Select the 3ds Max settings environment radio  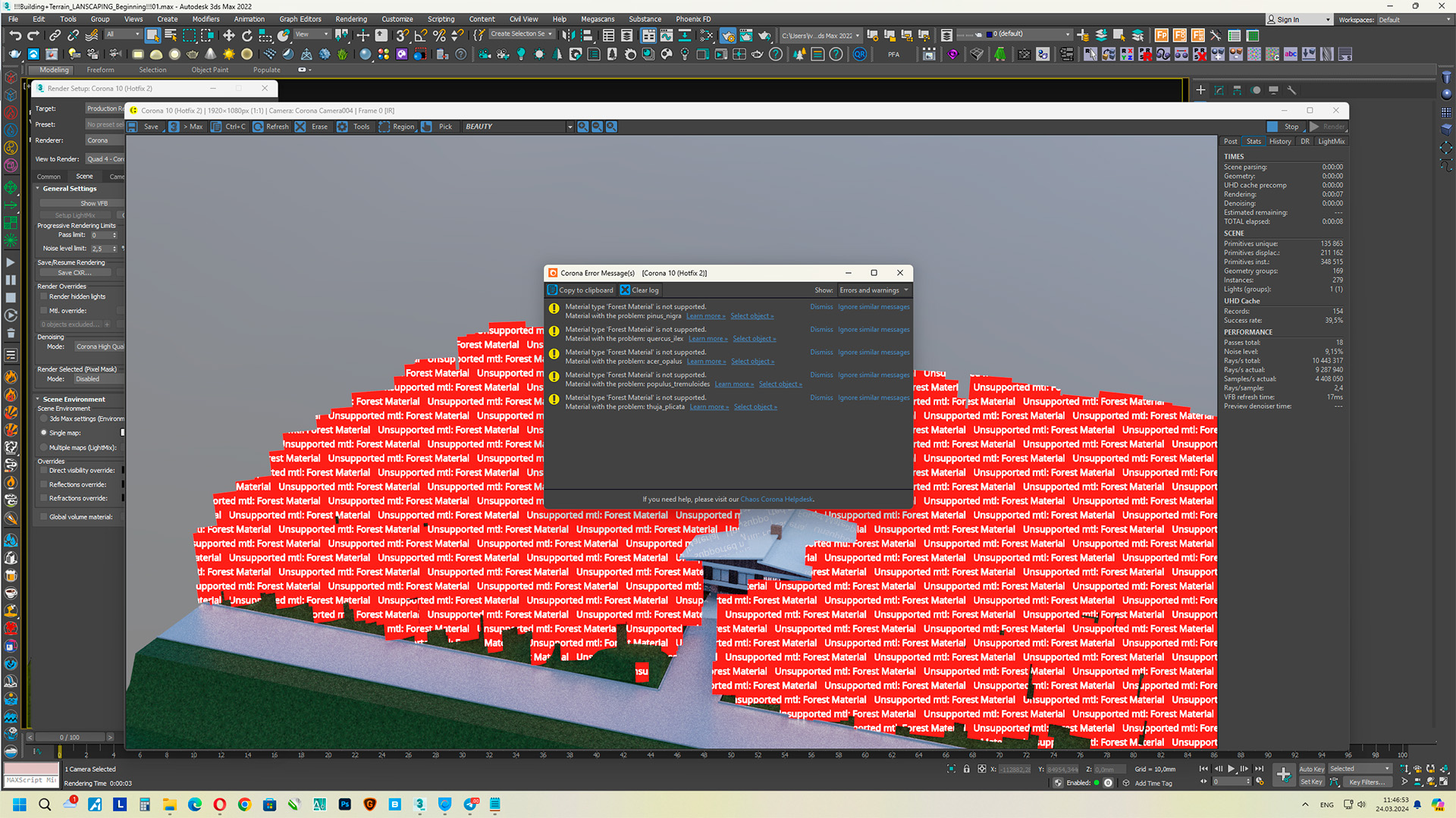click(x=44, y=418)
